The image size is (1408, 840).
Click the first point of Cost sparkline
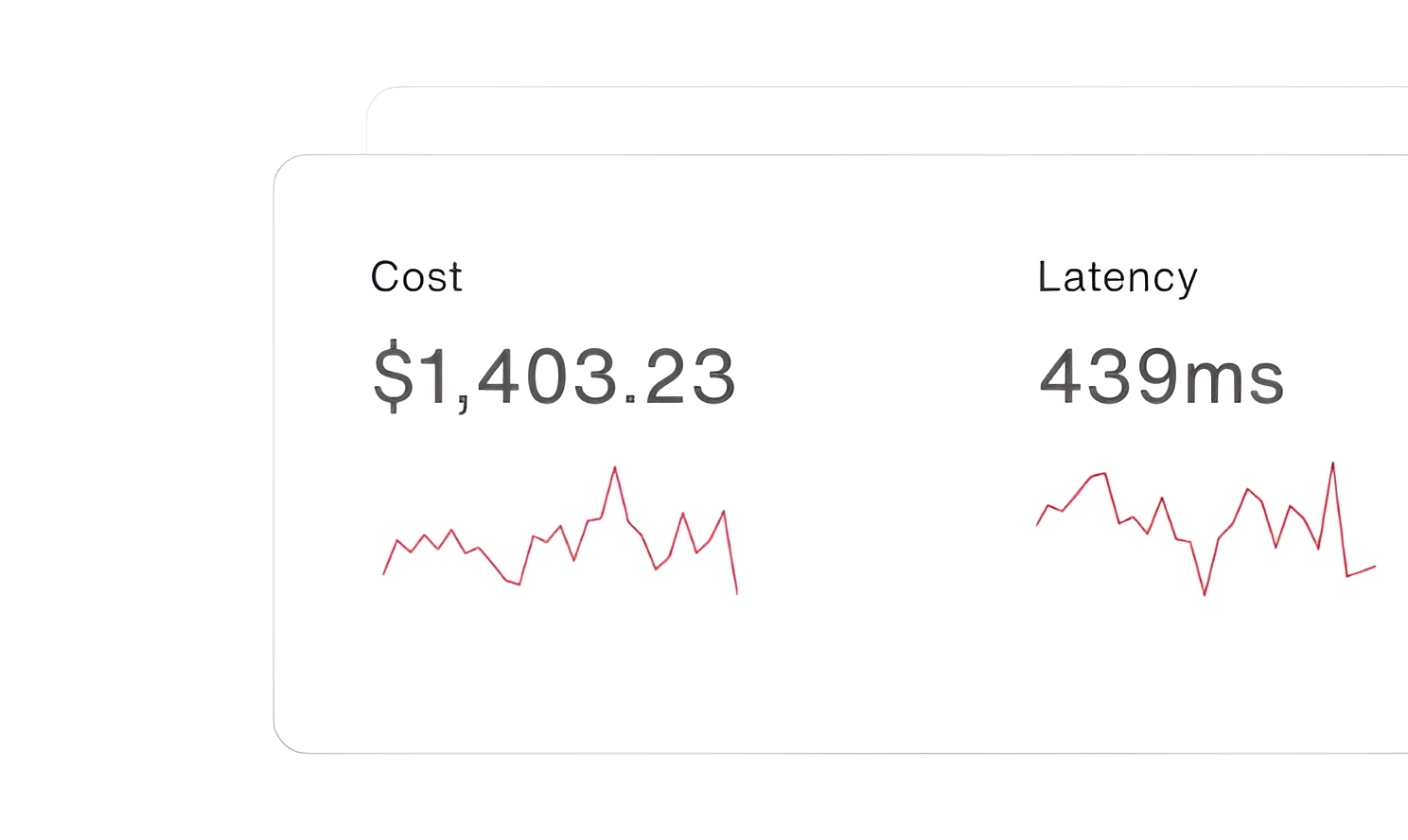pos(383,574)
